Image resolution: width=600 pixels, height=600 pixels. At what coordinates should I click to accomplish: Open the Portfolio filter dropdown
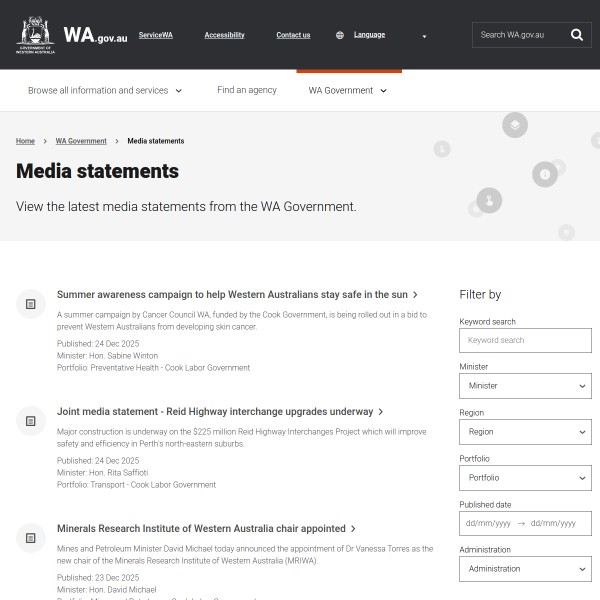tap(525, 478)
